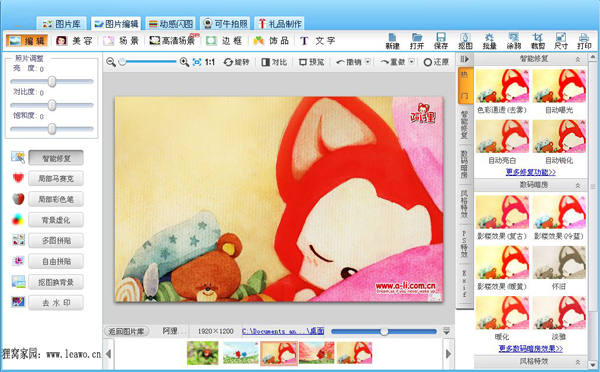Screen dimensions: 600x372
Task: Switch to the 动感闪图 tab
Action: coord(171,24)
